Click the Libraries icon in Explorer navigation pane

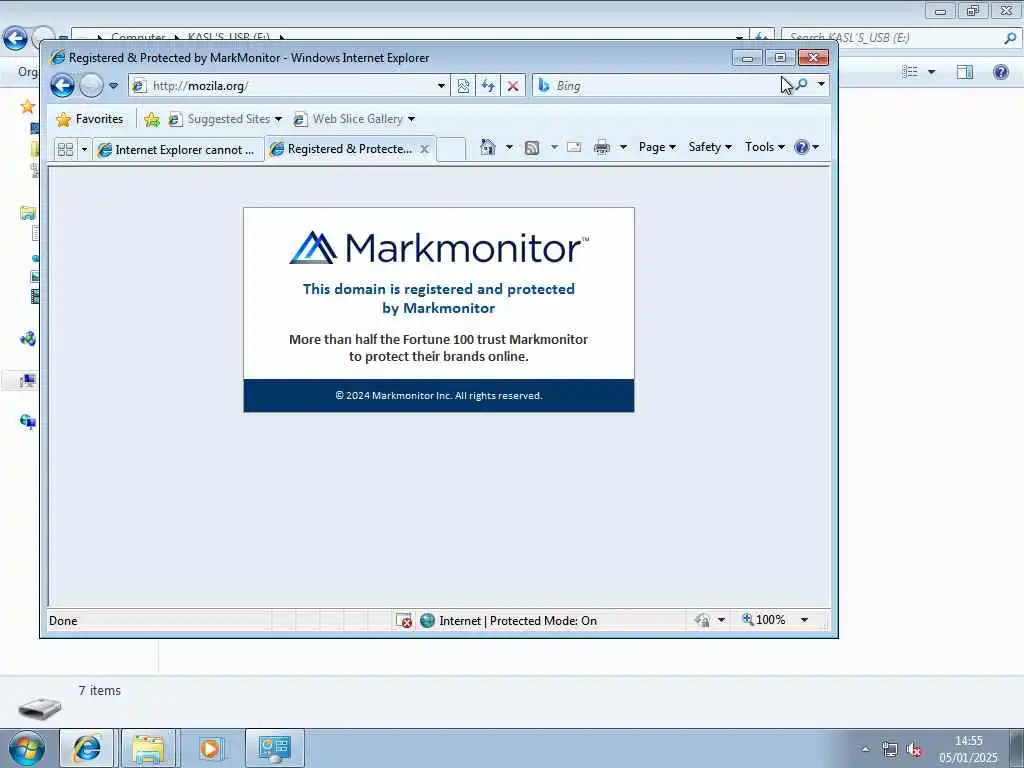coord(27,213)
